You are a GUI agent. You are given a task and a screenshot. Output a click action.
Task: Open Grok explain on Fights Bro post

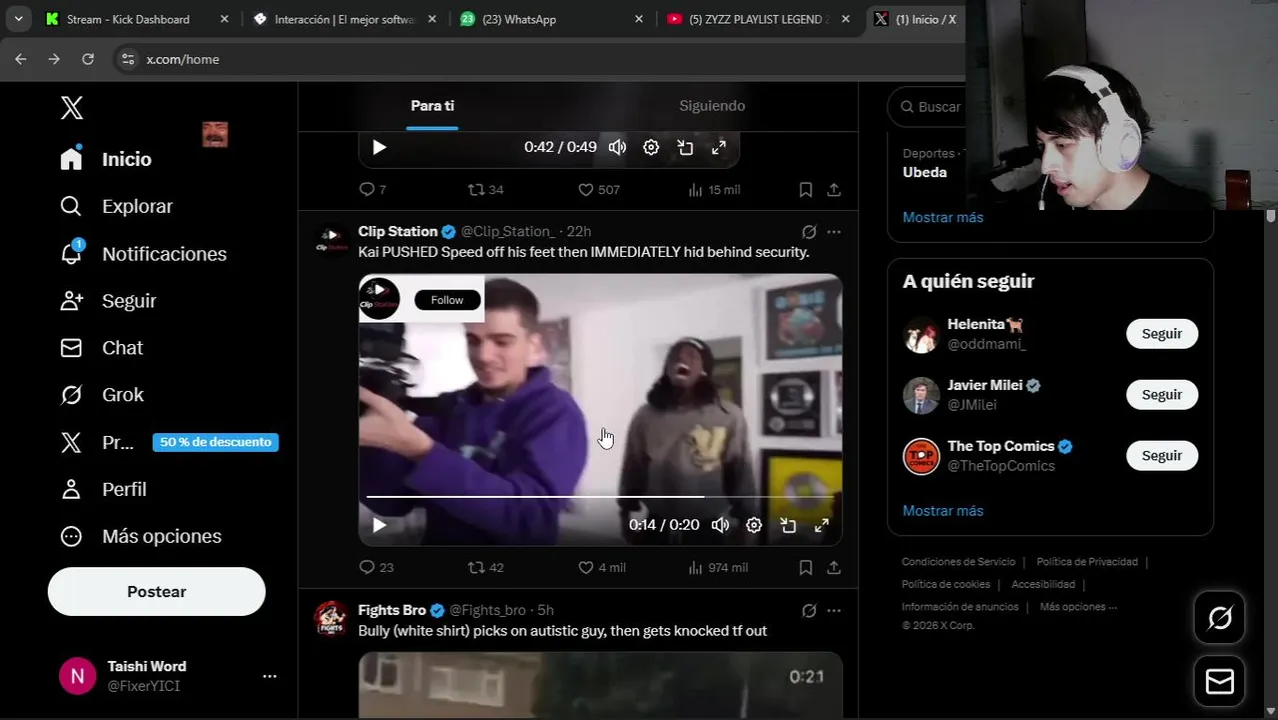pos(809,610)
